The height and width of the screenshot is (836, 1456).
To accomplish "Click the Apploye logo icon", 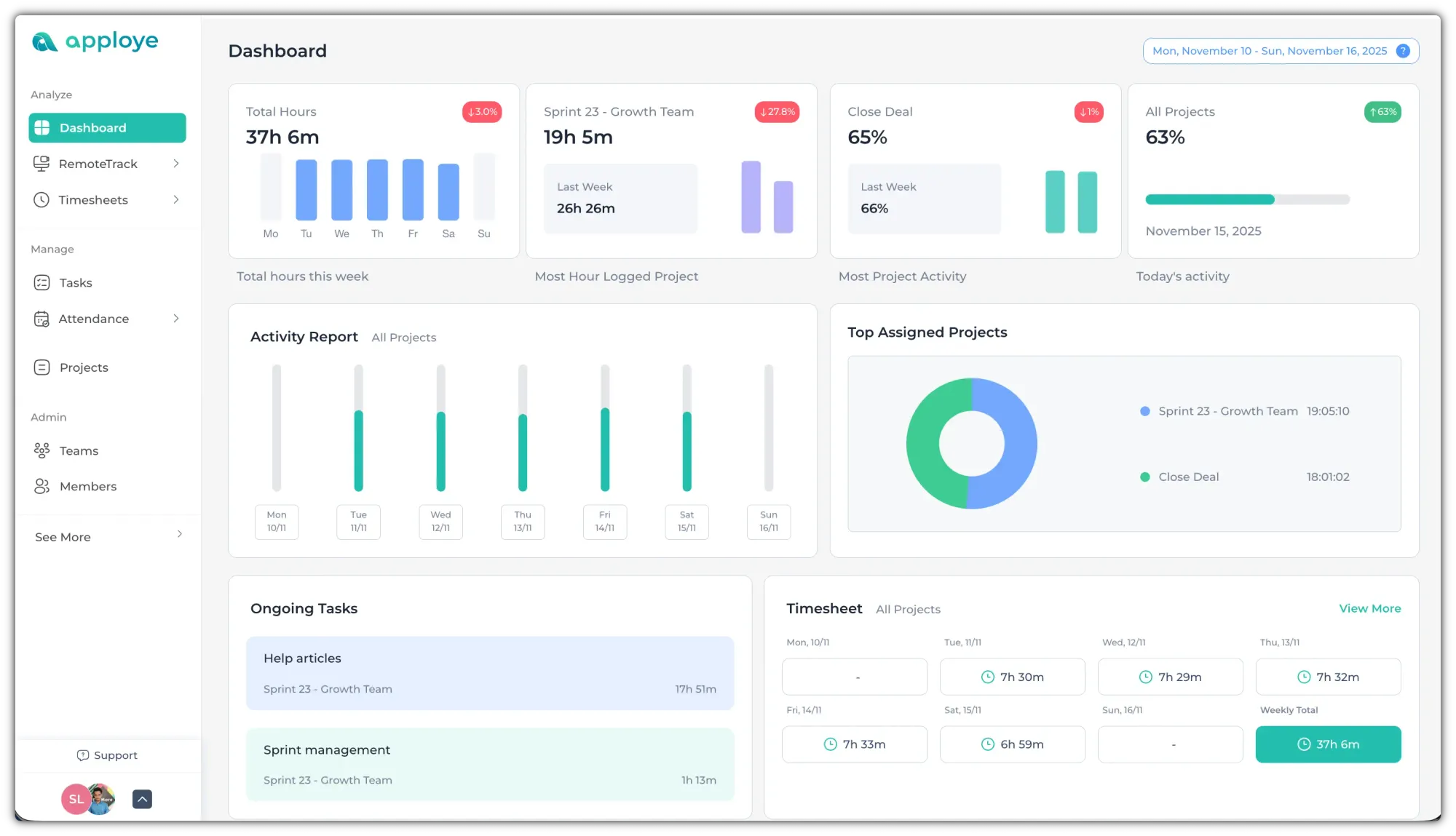I will (x=44, y=41).
